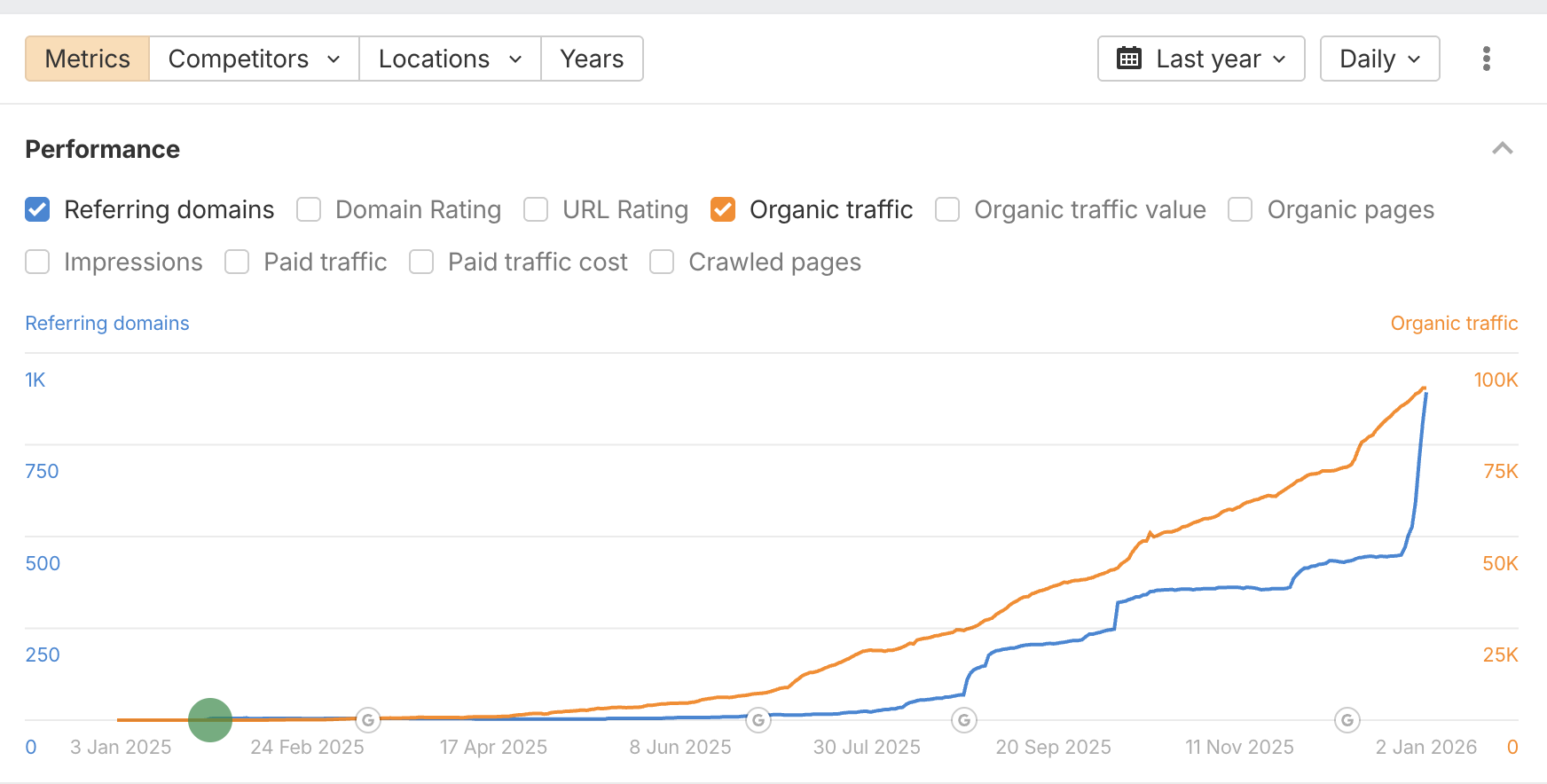Open the calendar icon in date selector
Viewport: 1547px width, 784px height.
click(x=1128, y=59)
